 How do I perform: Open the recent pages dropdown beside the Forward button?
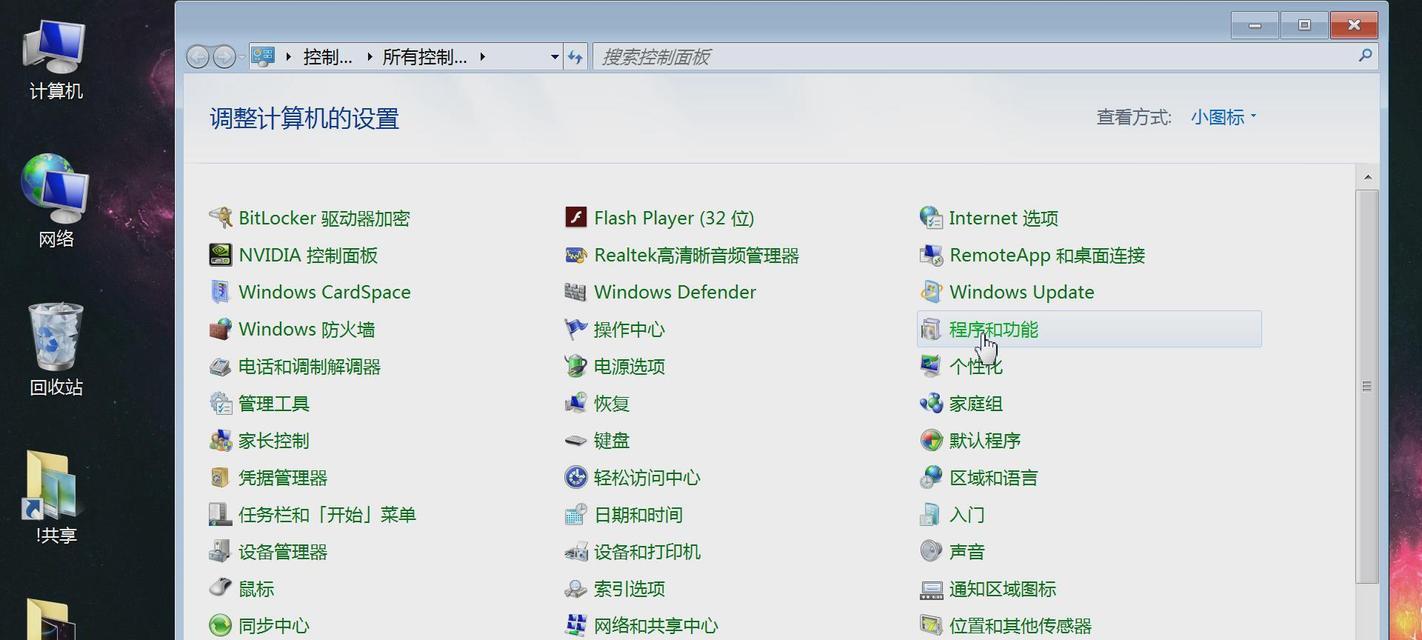242,57
